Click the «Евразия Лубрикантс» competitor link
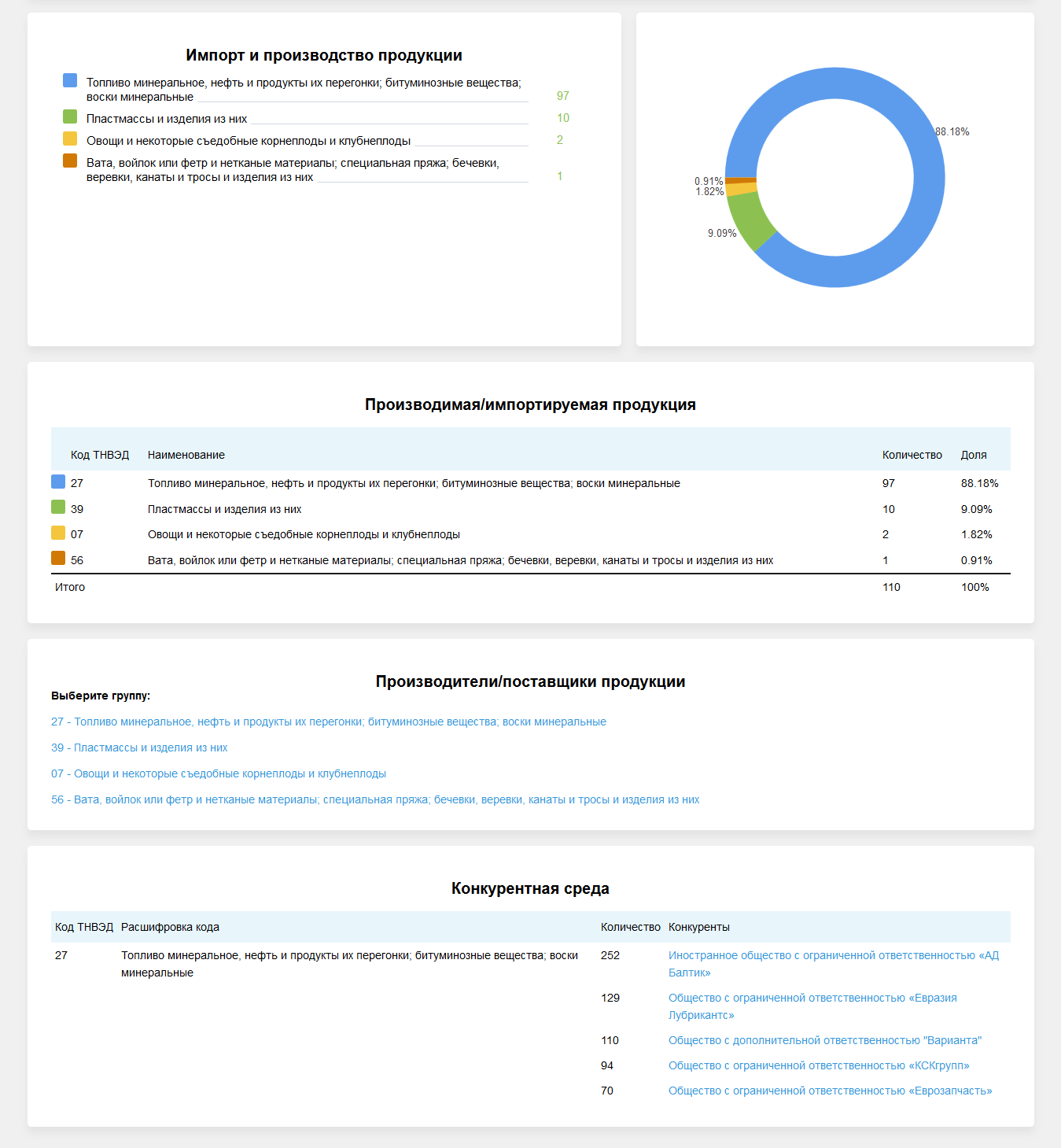The height and width of the screenshot is (1148, 1061). tap(813, 998)
